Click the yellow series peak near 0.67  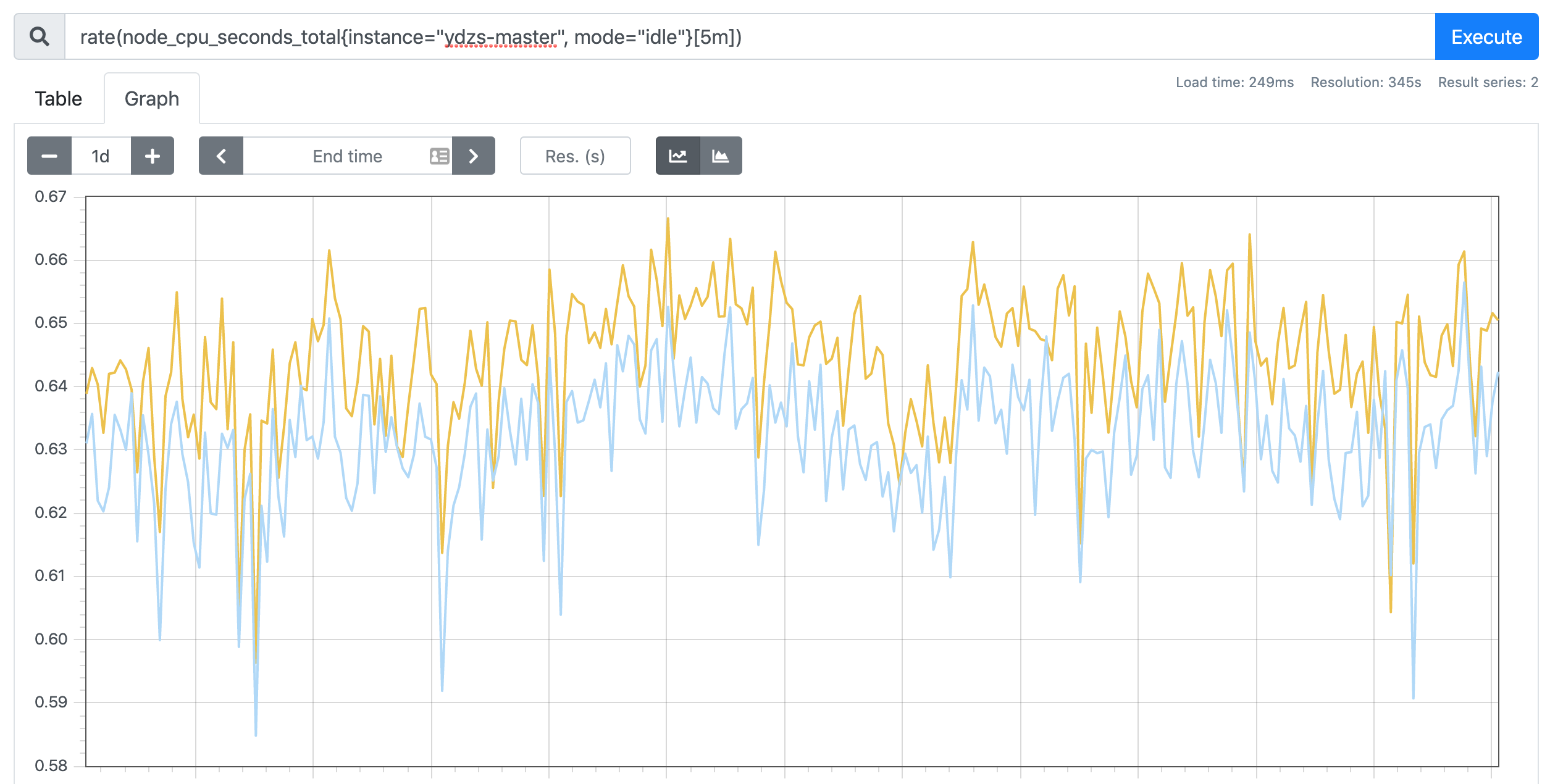point(668,219)
